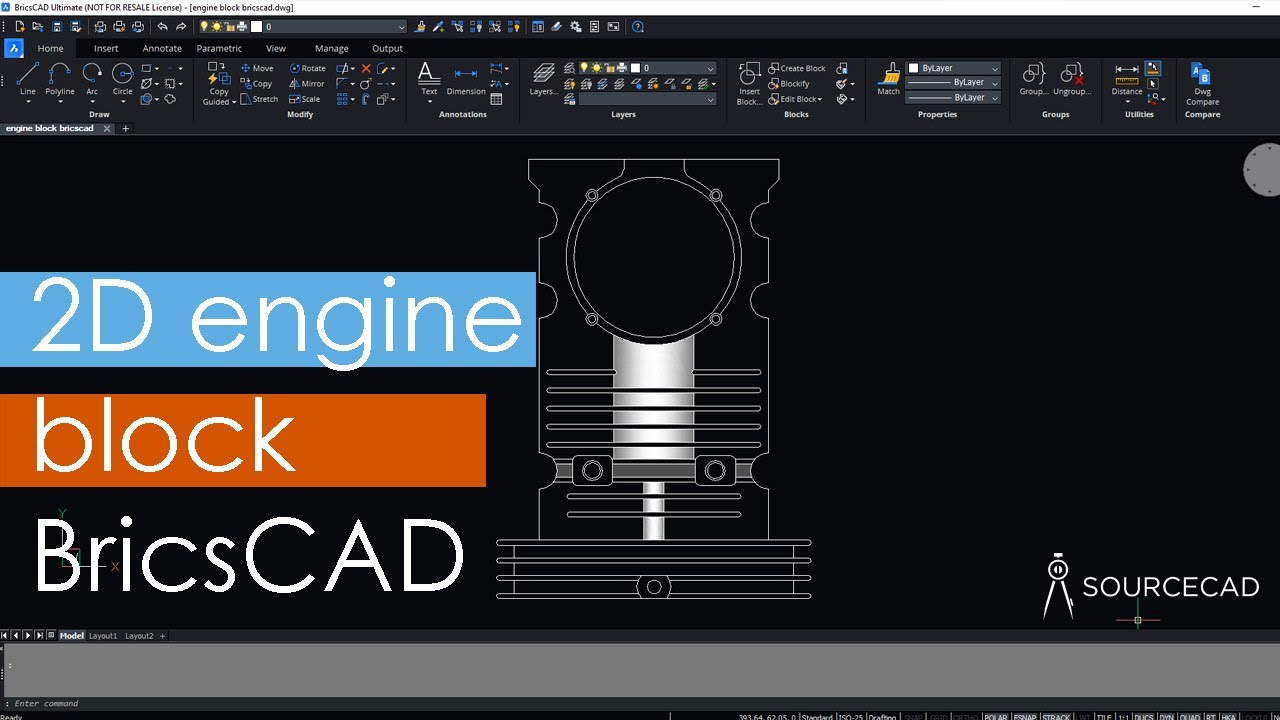Open the ByLayer color dropdown
Viewport: 1280px width, 720px height.
tap(995, 68)
